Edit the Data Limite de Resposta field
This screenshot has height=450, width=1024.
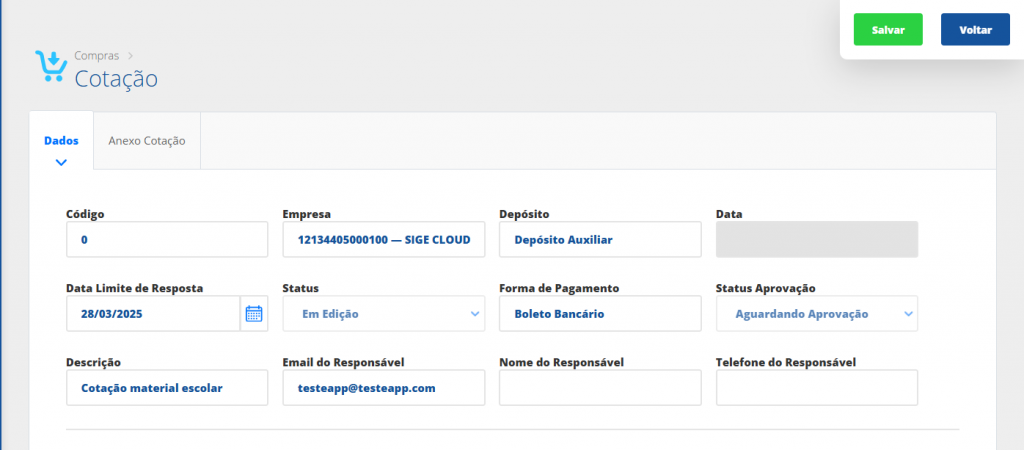(x=153, y=314)
